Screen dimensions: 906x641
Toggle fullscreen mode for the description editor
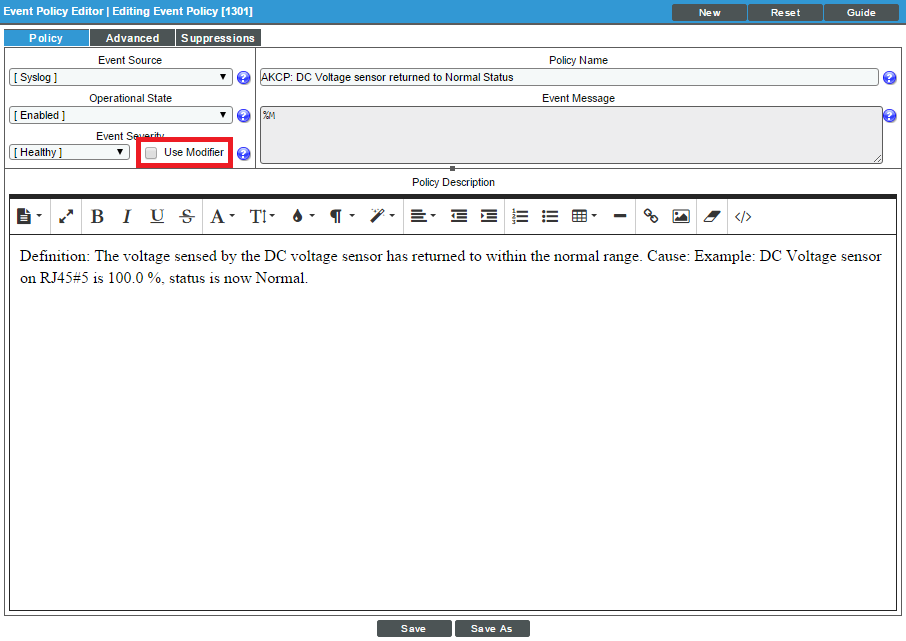coord(66,216)
